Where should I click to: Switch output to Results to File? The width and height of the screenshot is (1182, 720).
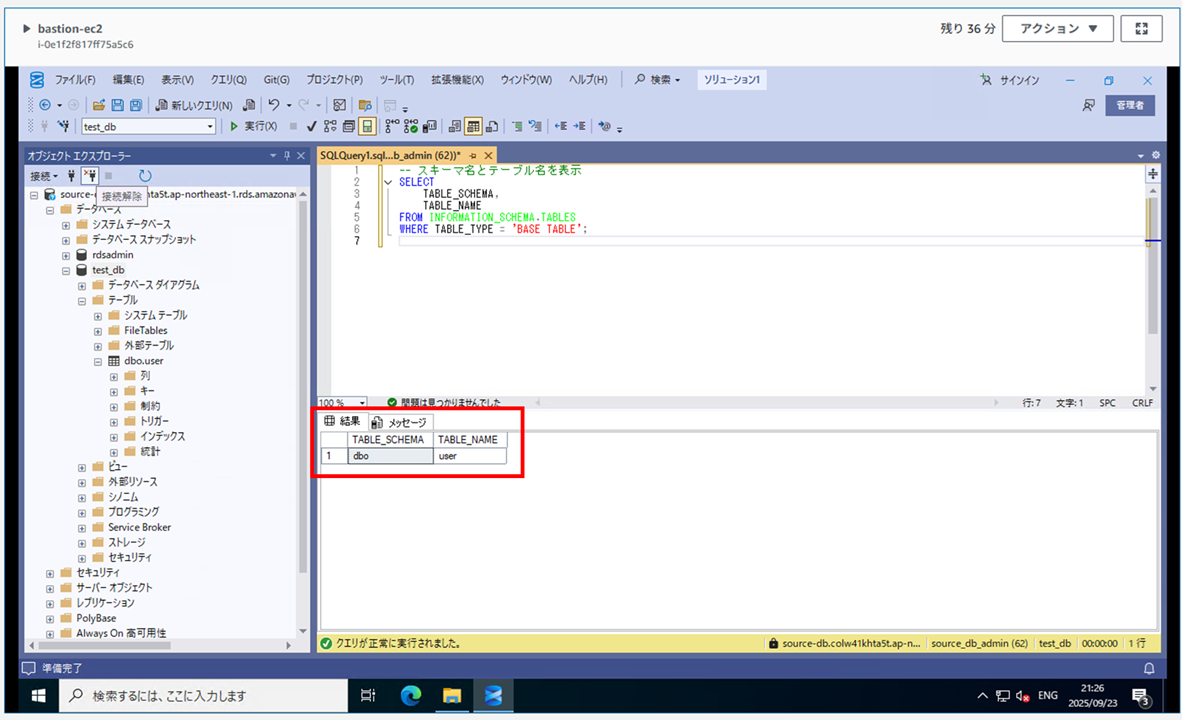coord(491,126)
